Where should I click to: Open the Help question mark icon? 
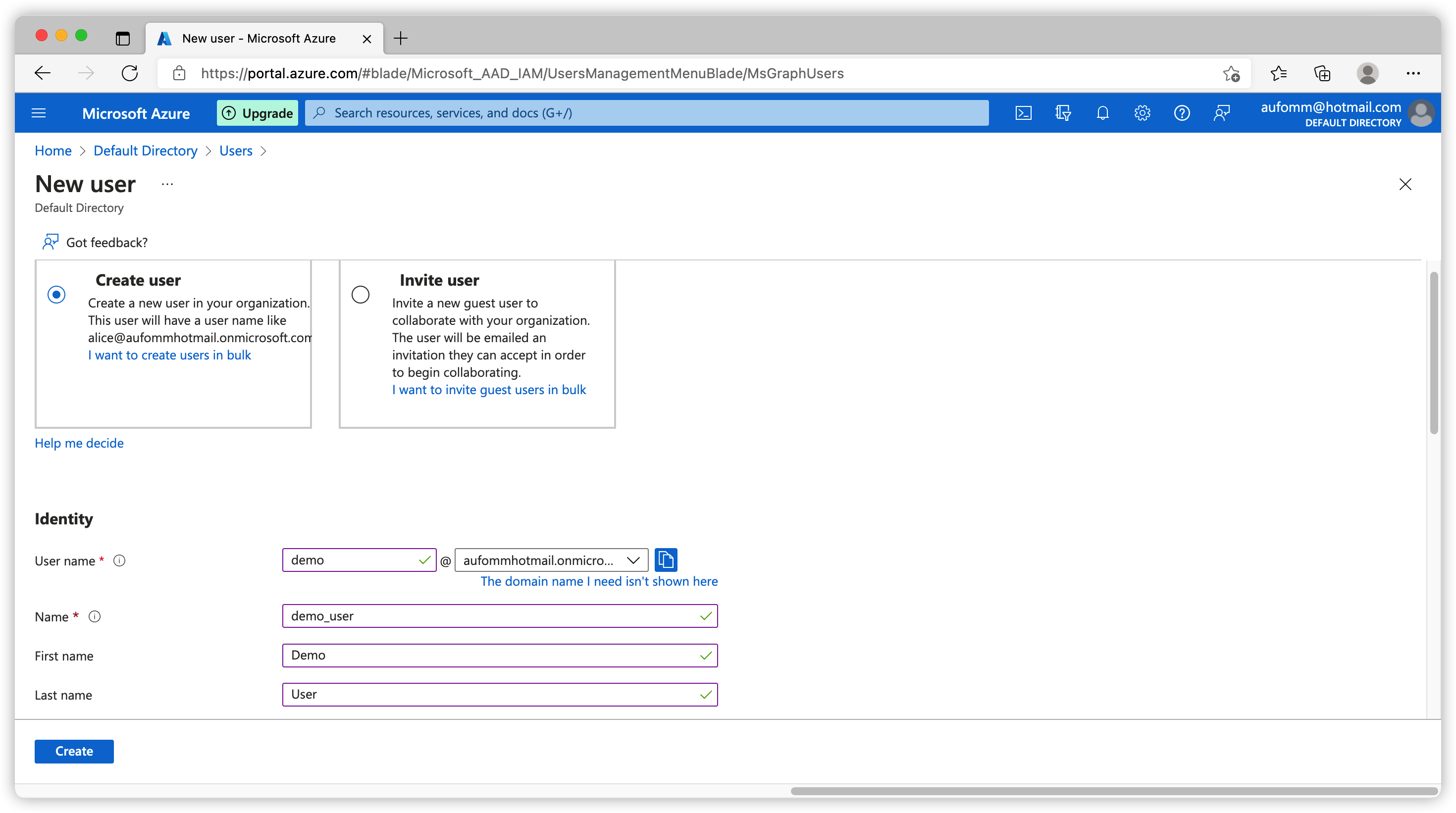tap(1181, 113)
